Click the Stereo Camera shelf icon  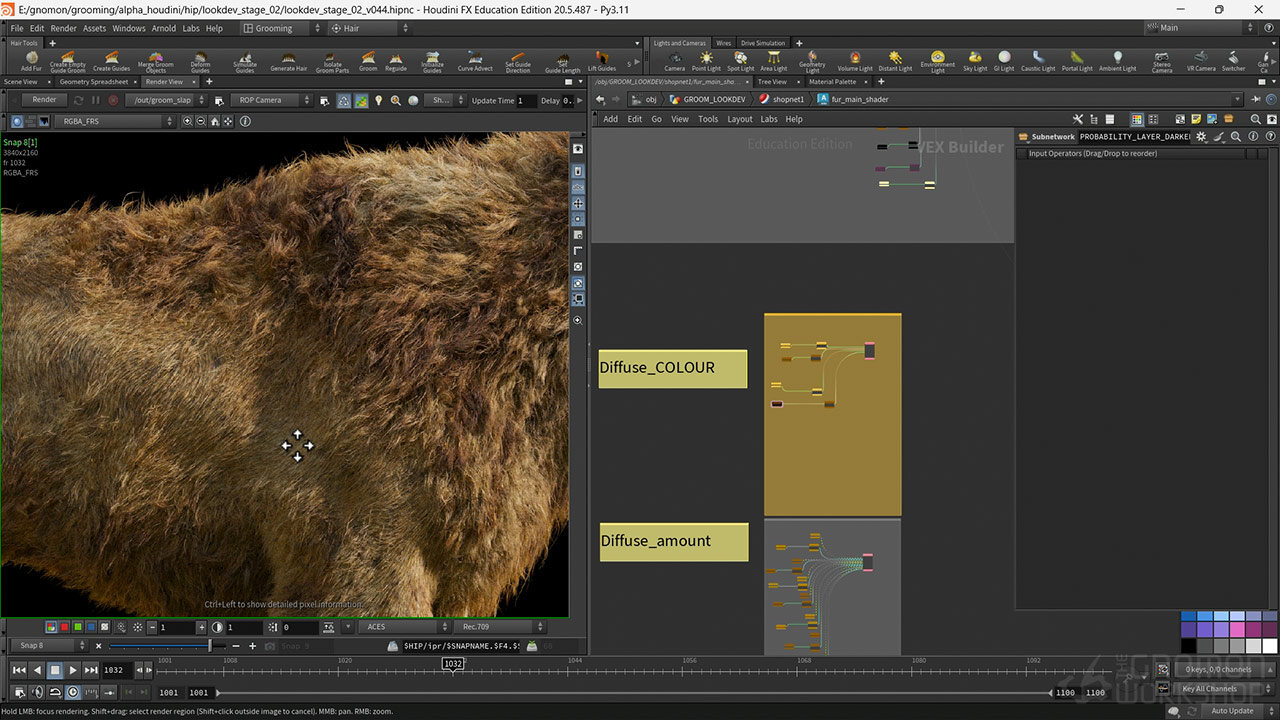pyautogui.click(x=1161, y=60)
